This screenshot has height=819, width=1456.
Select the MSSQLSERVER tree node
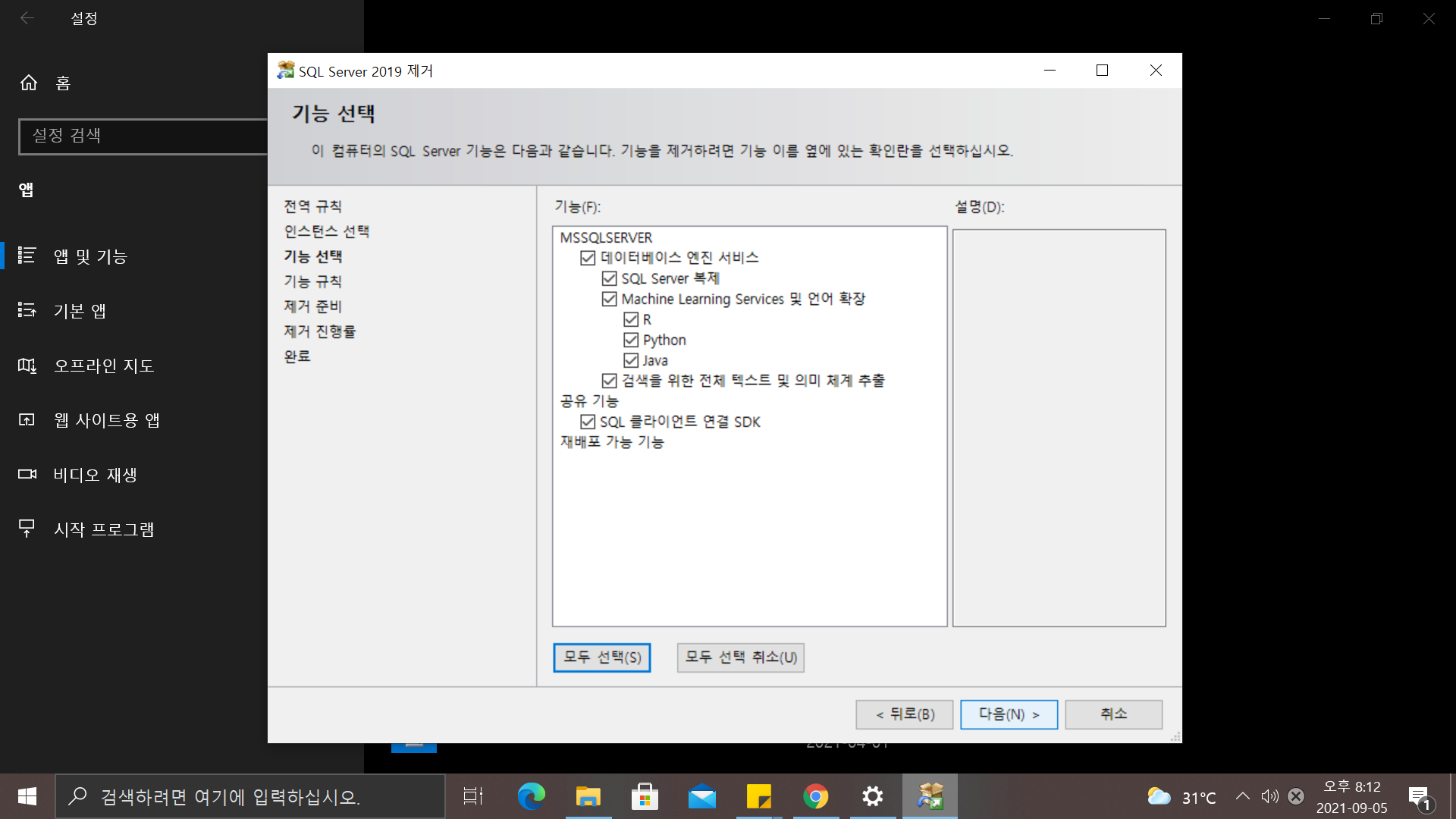606,237
